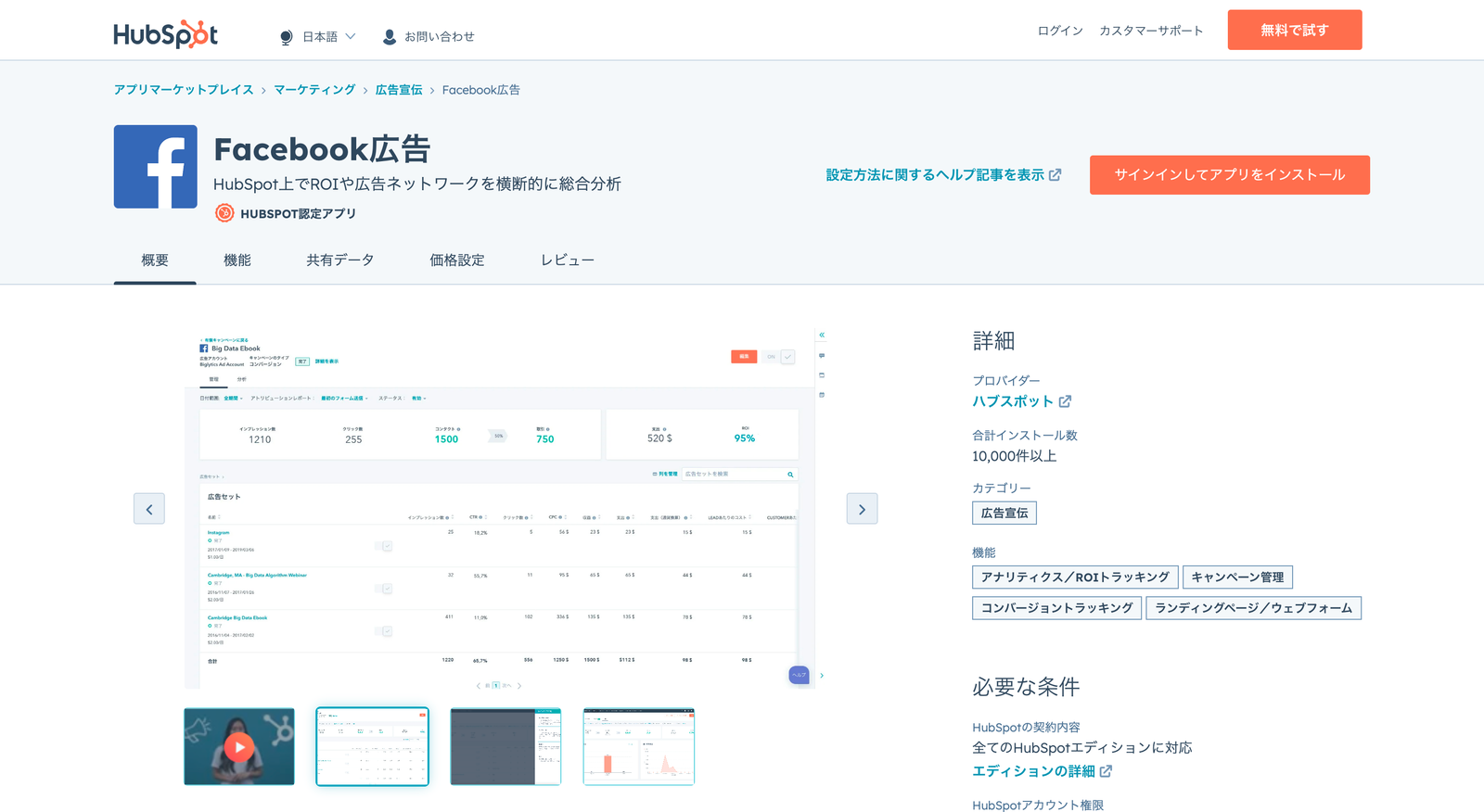
Task: Open 広告宣伝 breadcrumb link
Action: click(399, 90)
